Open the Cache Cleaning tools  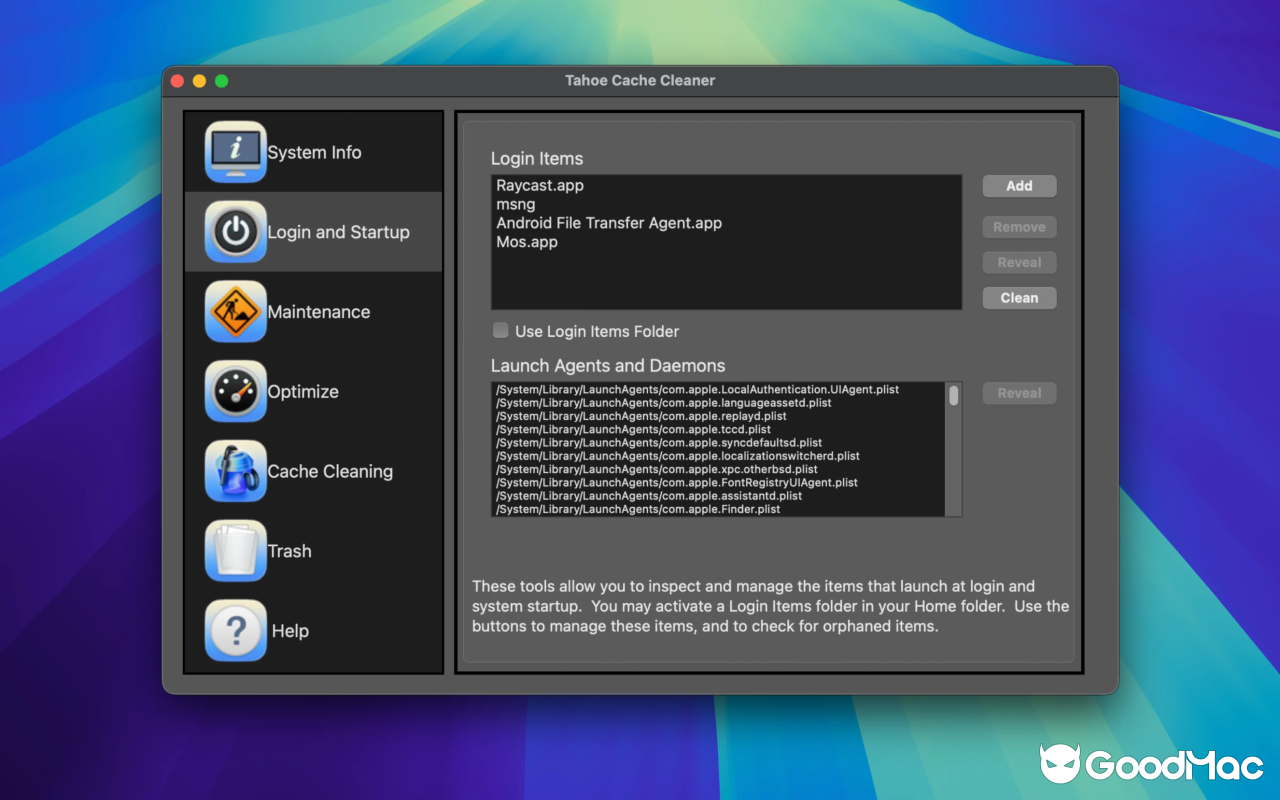[x=313, y=471]
